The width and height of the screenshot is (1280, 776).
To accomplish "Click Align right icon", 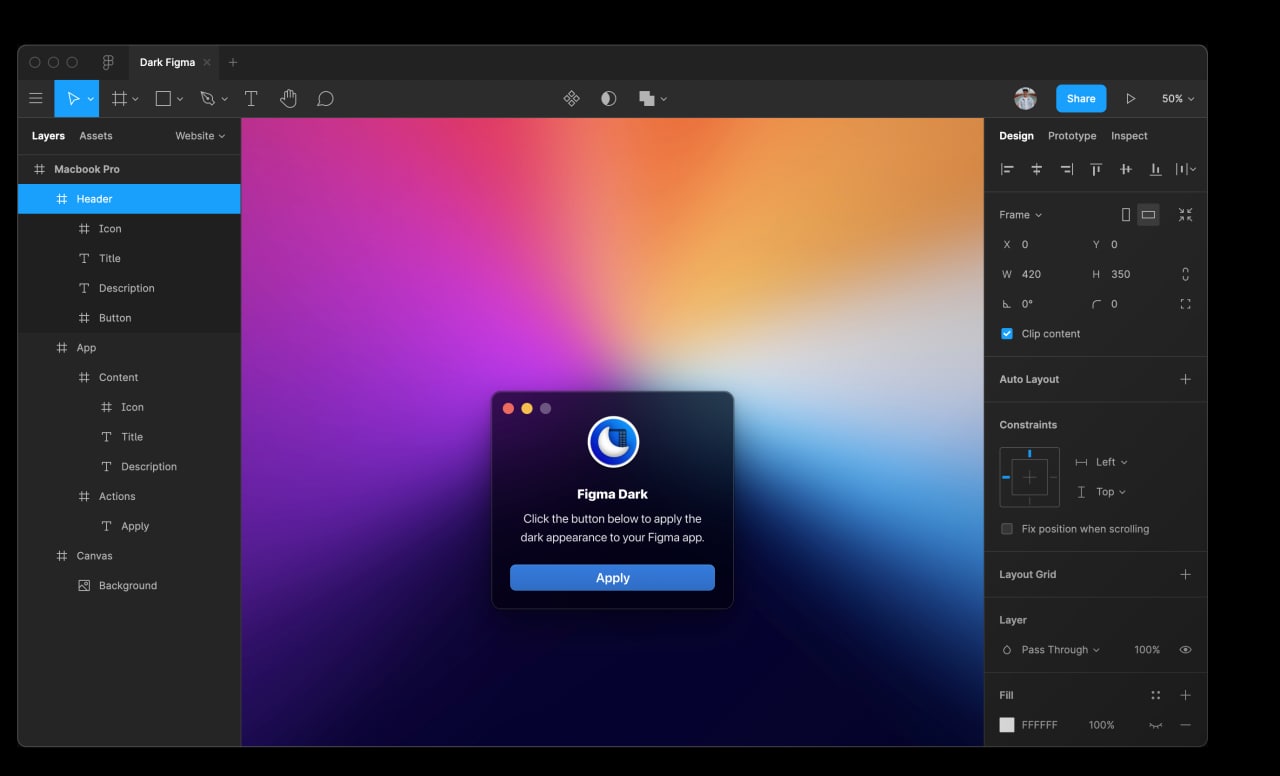I will coord(1067,169).
